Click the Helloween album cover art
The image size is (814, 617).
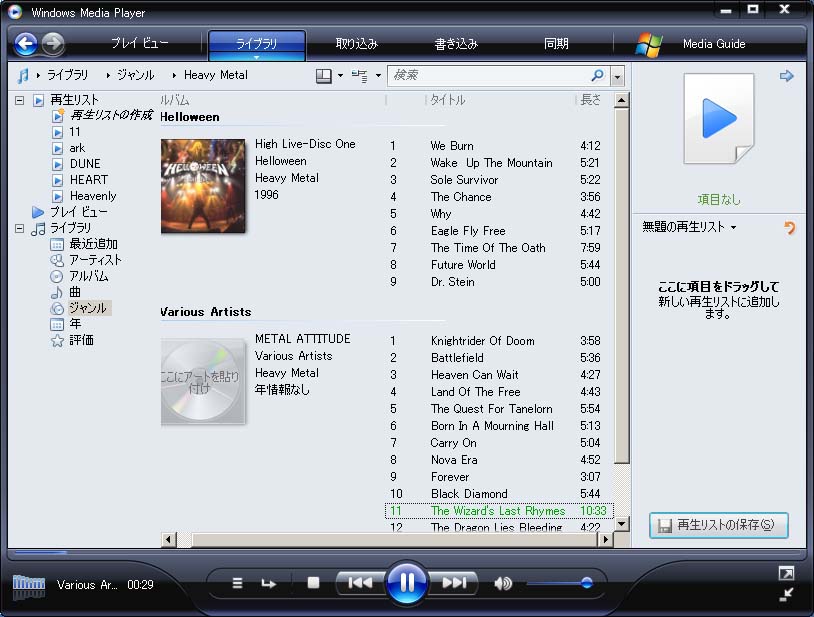203,186
